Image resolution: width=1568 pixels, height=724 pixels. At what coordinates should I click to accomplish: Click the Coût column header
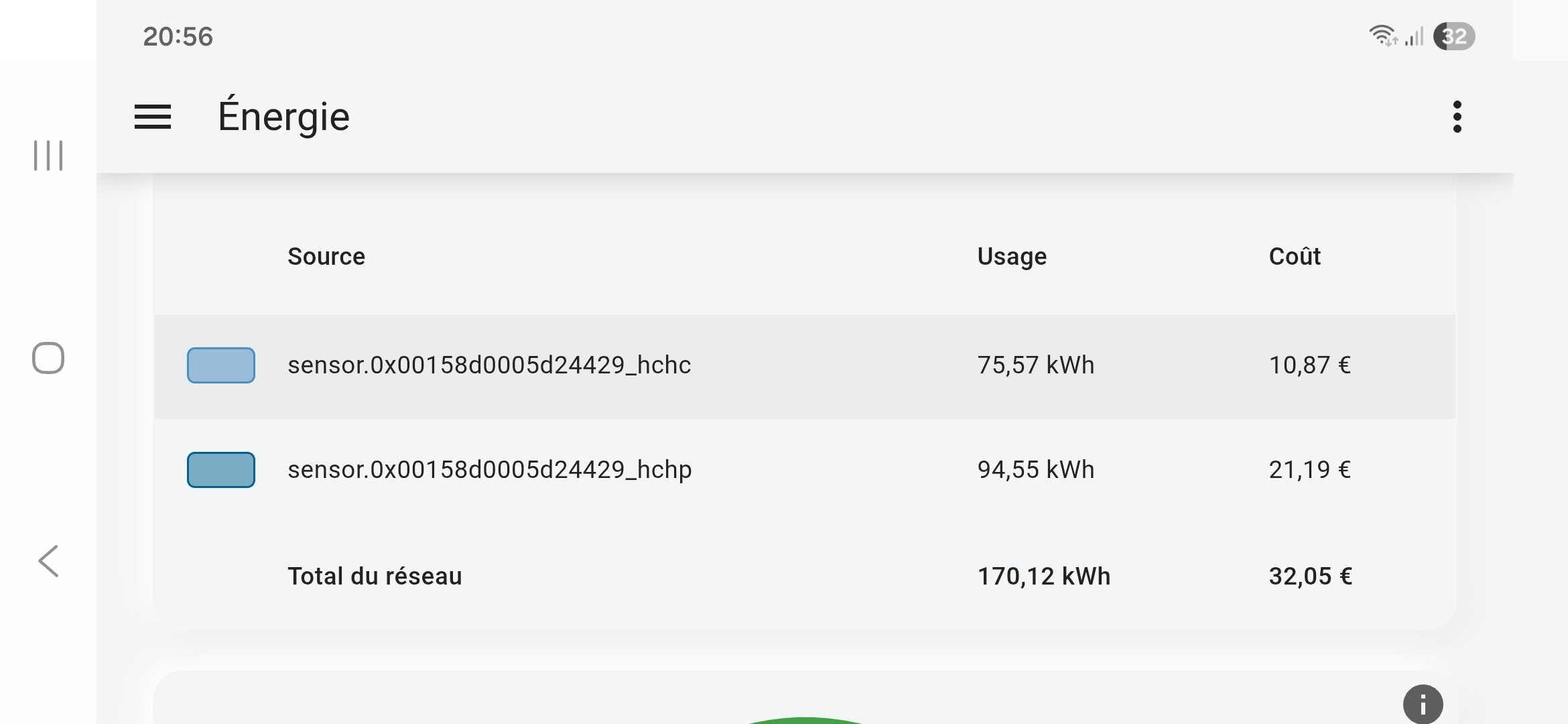[1295, 257]
